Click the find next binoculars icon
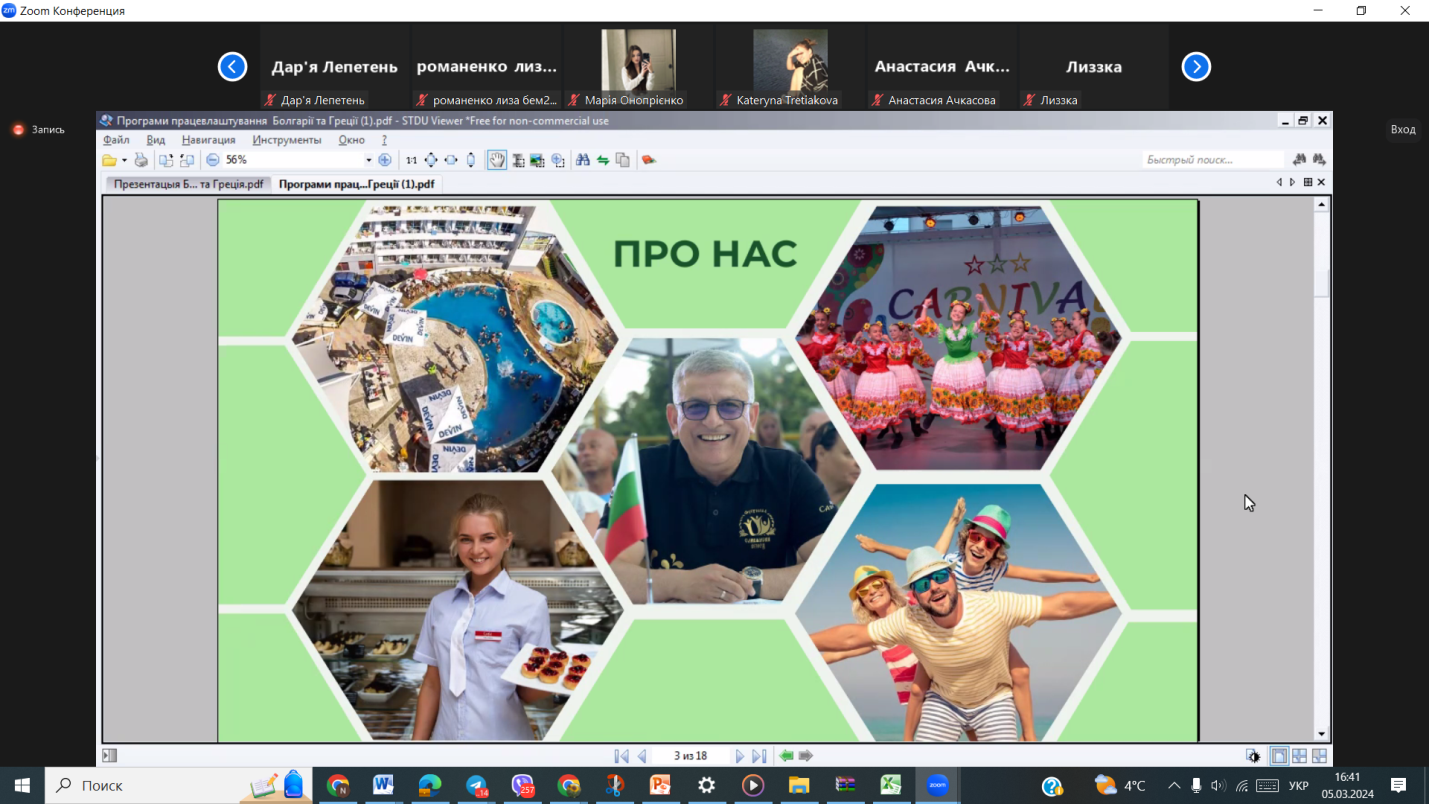 point(1319,160)
